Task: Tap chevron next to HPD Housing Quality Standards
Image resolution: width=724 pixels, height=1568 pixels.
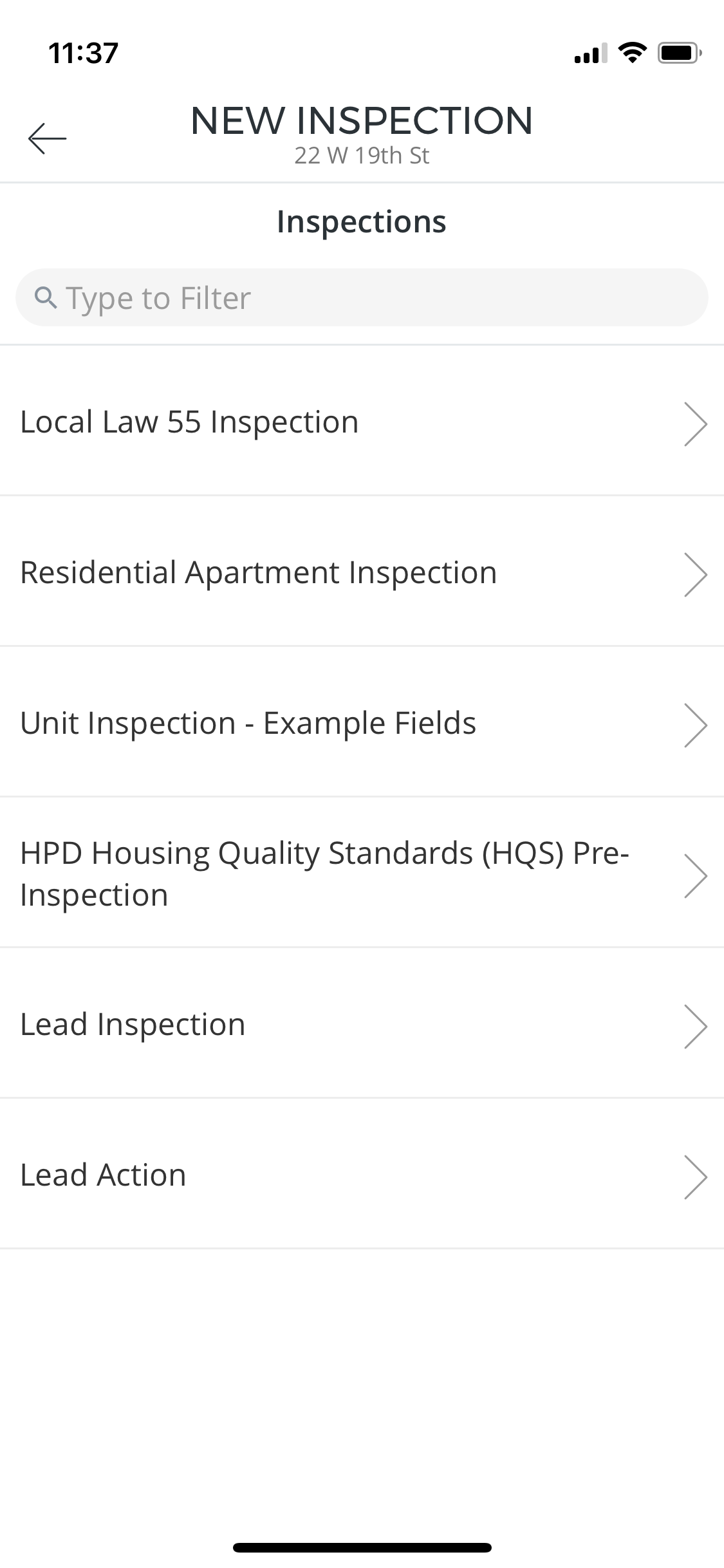Action: [695, 875]
